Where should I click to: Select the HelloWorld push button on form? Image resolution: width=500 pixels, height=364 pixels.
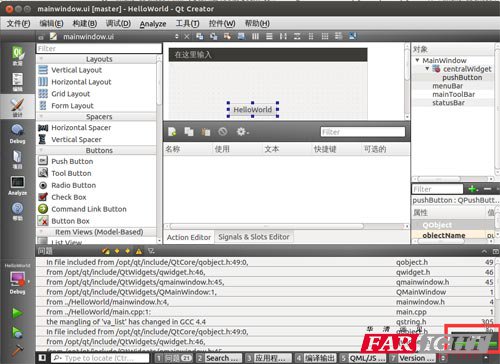[253, 109]
